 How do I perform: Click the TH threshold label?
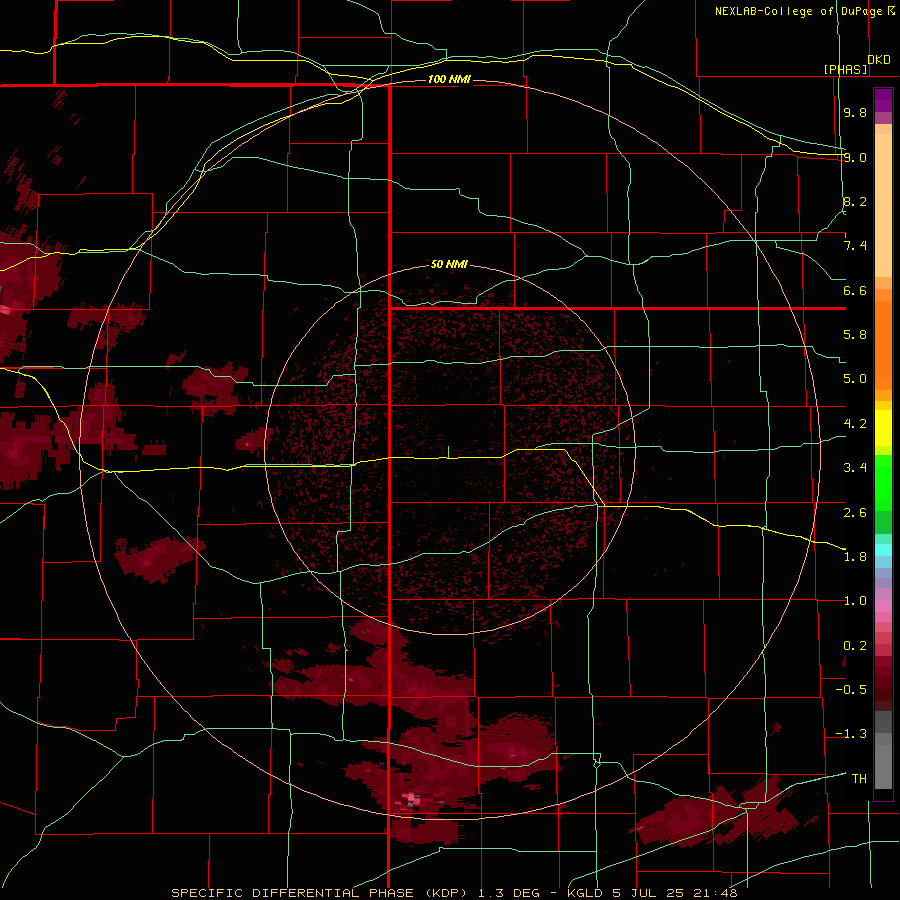(x=859, y=779)
